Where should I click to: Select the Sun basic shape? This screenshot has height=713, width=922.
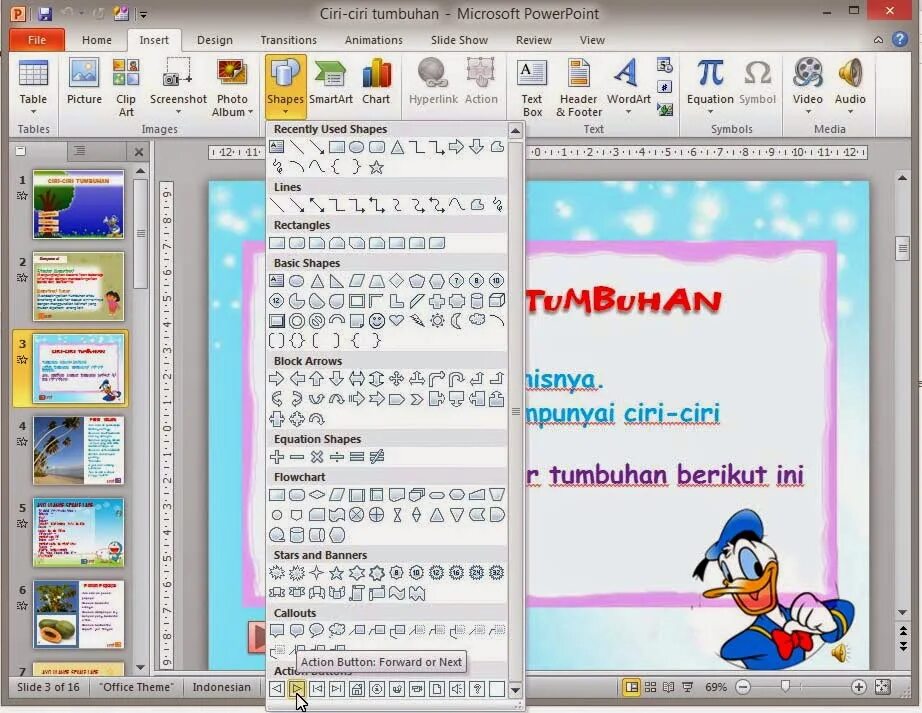click(437, 320)
